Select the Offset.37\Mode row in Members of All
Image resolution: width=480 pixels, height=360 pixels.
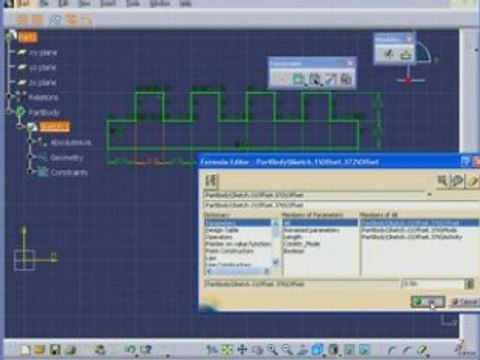pos(409,230)
